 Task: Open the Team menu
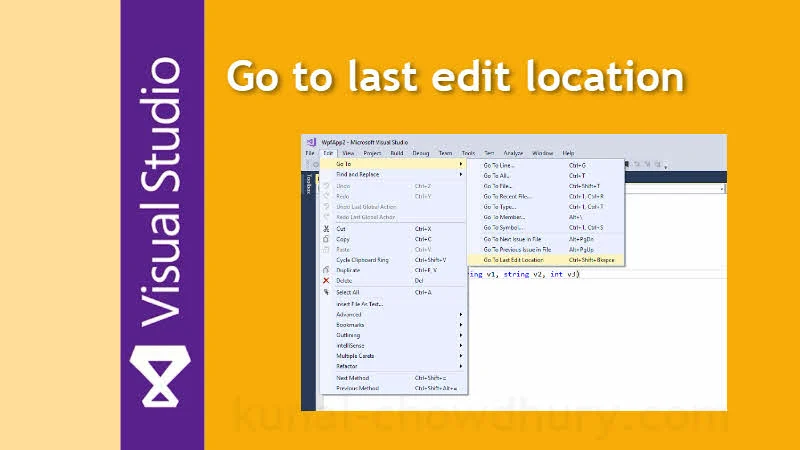pyautogui.click(x=445, y=153)
